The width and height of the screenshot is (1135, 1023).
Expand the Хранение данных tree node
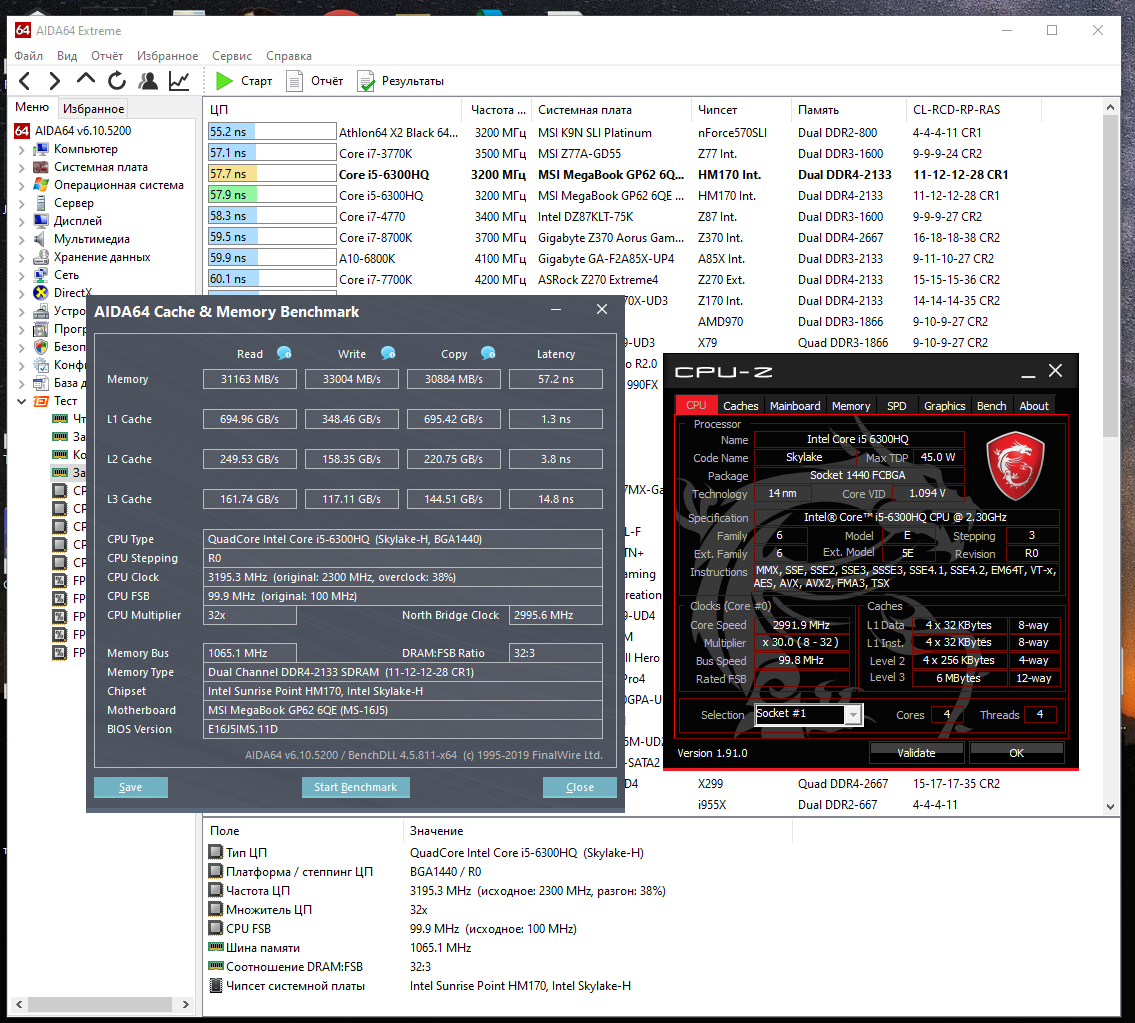[x=21, y=258]
